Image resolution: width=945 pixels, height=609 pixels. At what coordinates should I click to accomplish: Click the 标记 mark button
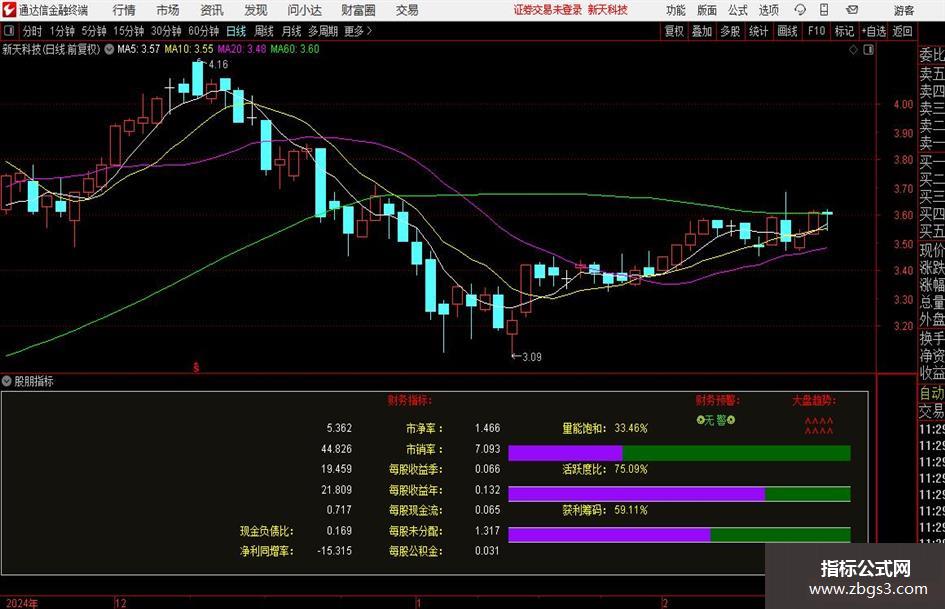click(844, 31)
